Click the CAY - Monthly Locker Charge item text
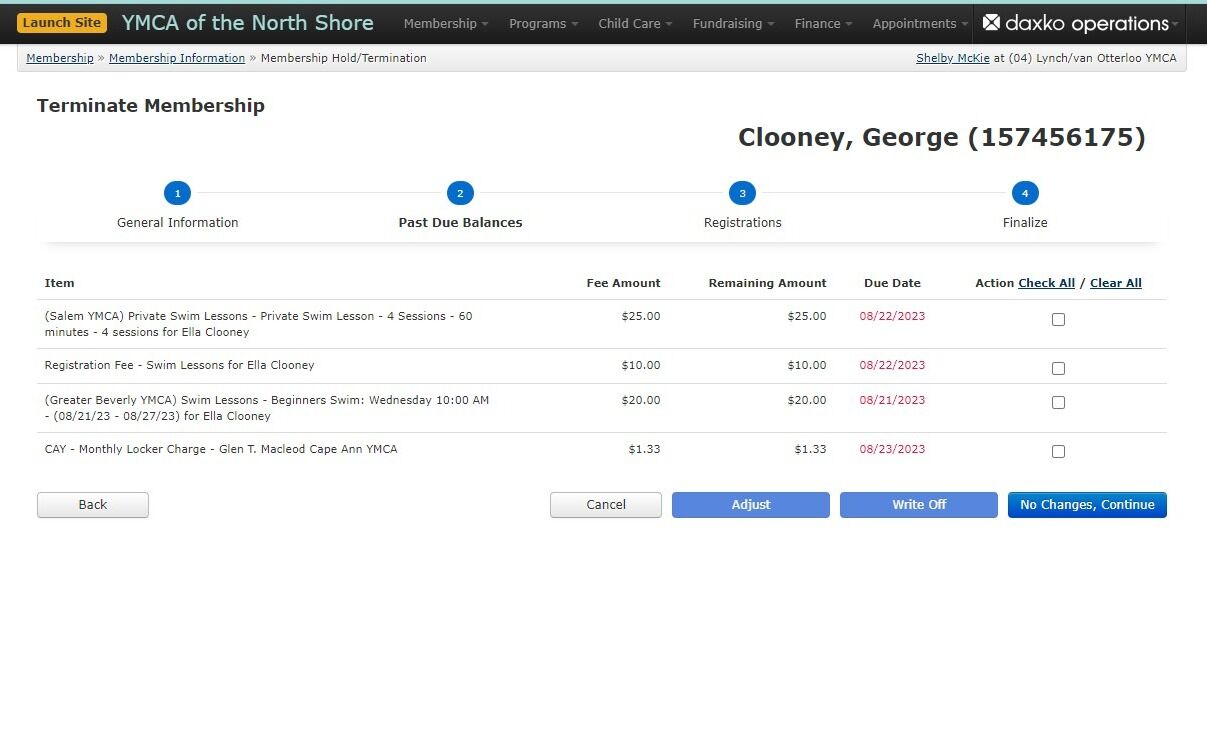1207x751 pixels. click(x=221, y=449)
